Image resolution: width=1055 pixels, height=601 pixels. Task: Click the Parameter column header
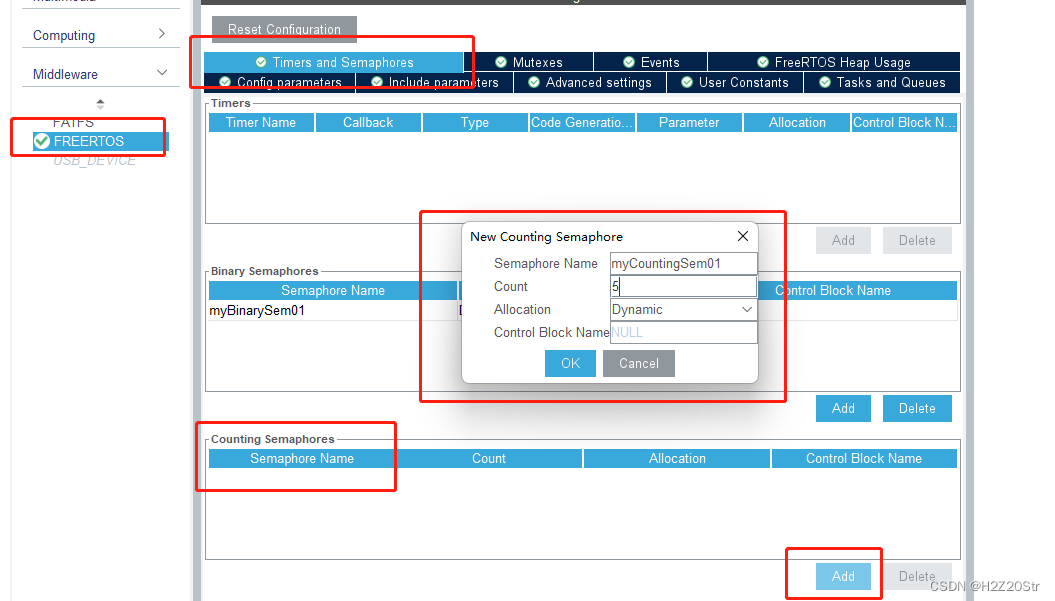pyautogui.click(x=689, y=122)
